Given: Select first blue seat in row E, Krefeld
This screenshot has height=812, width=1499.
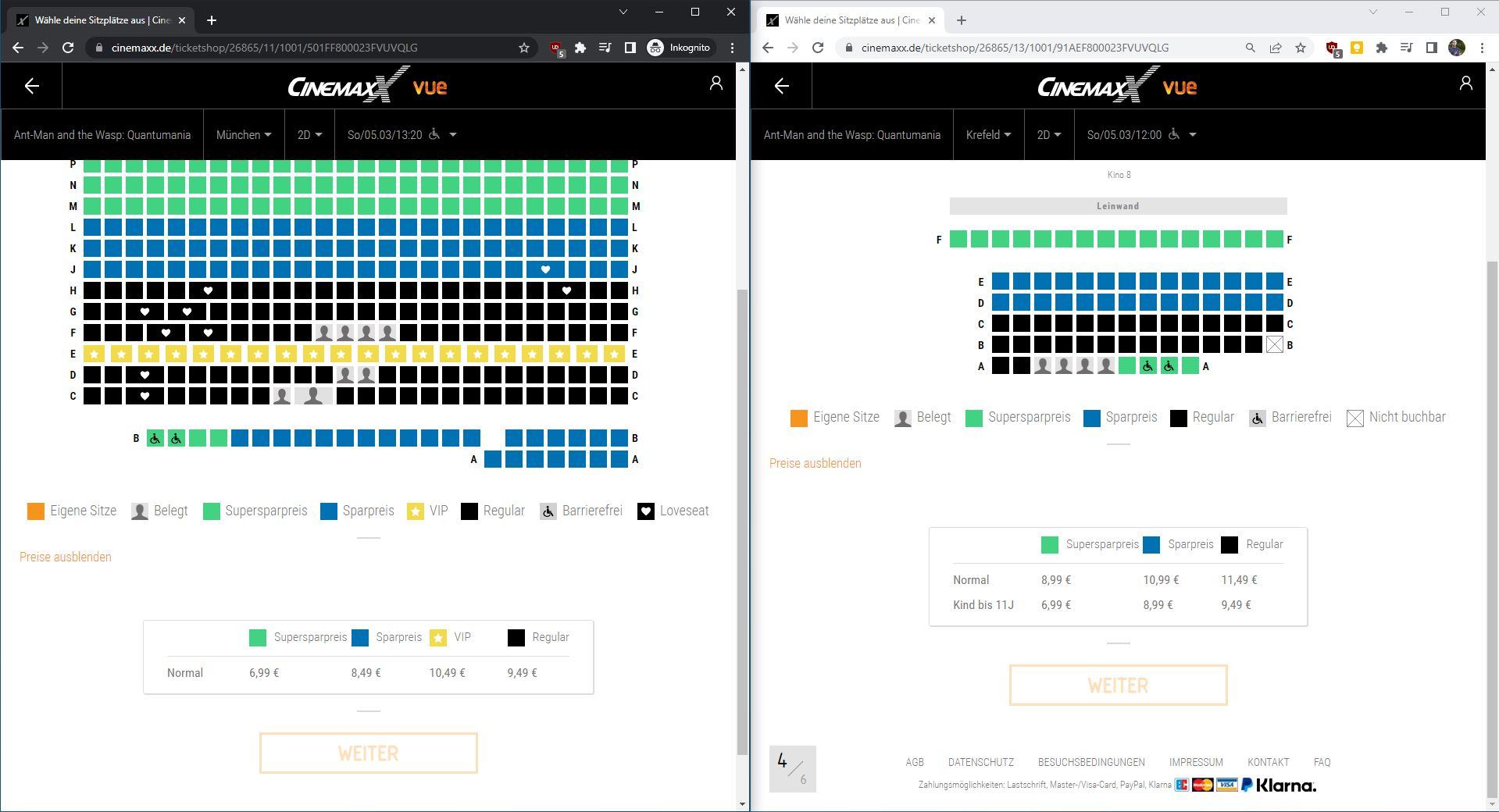Looking at the screenshot, I should point(1001,282).
